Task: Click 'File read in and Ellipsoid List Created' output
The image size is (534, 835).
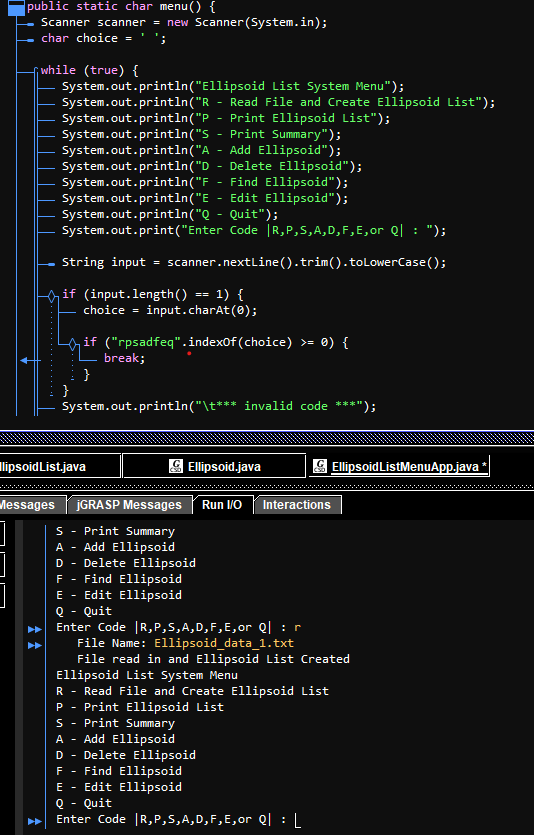Action: click(x=213, y=659)
